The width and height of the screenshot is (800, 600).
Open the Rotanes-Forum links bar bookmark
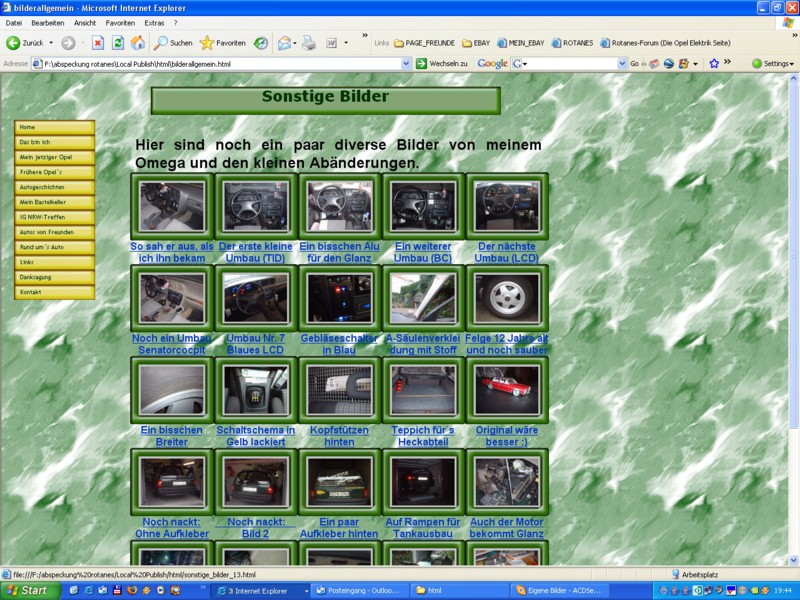point(668,43)
